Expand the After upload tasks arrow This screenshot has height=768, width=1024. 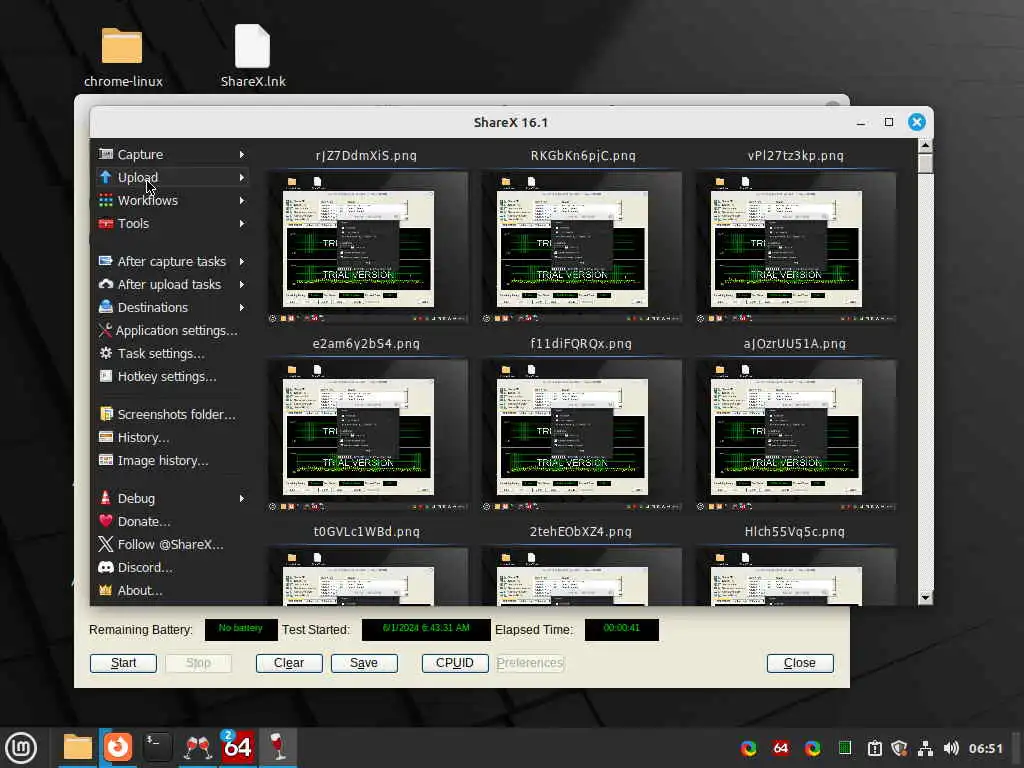point(242,285)
